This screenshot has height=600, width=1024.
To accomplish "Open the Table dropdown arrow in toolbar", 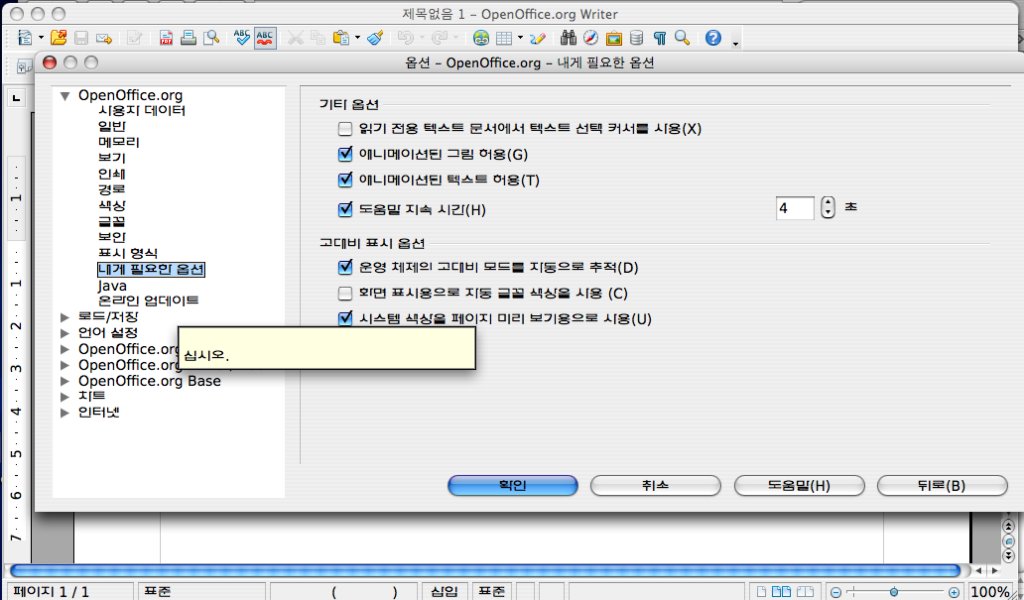I will 520,38.
